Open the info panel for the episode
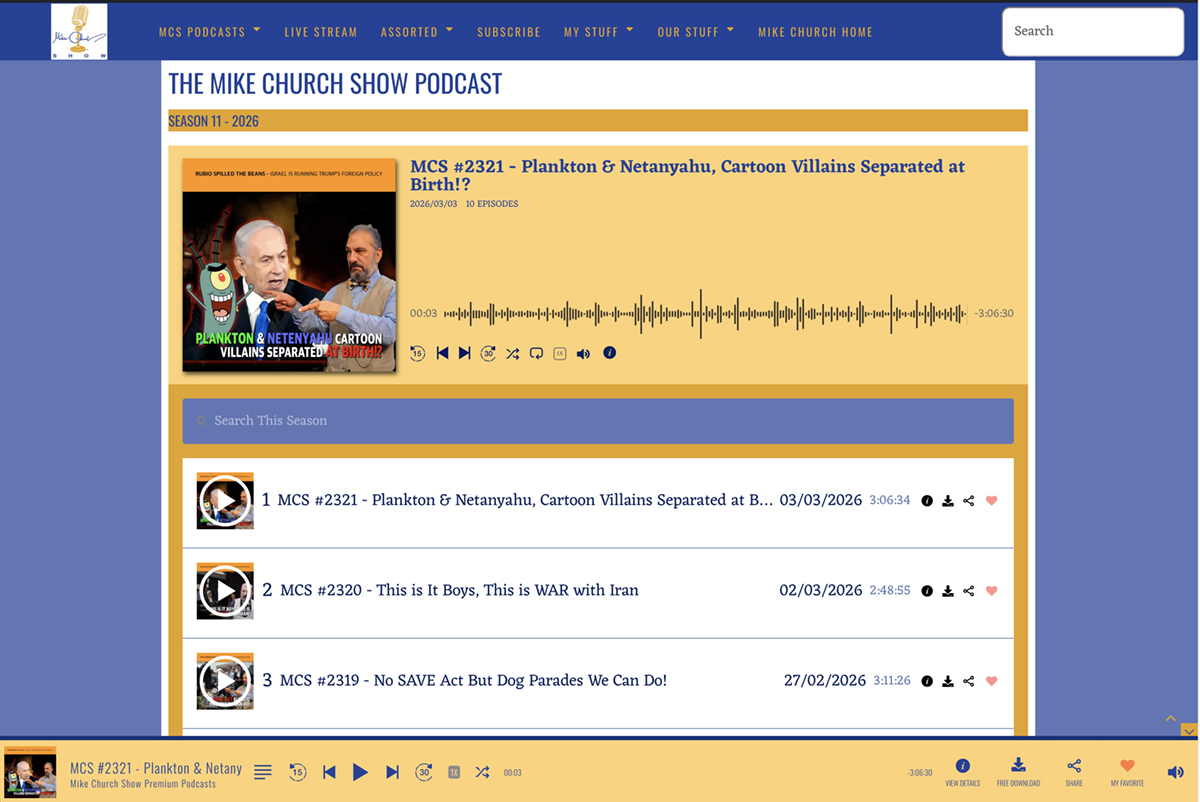The image size is (1200, 802). pyautogui.click(x=609, y=353)
